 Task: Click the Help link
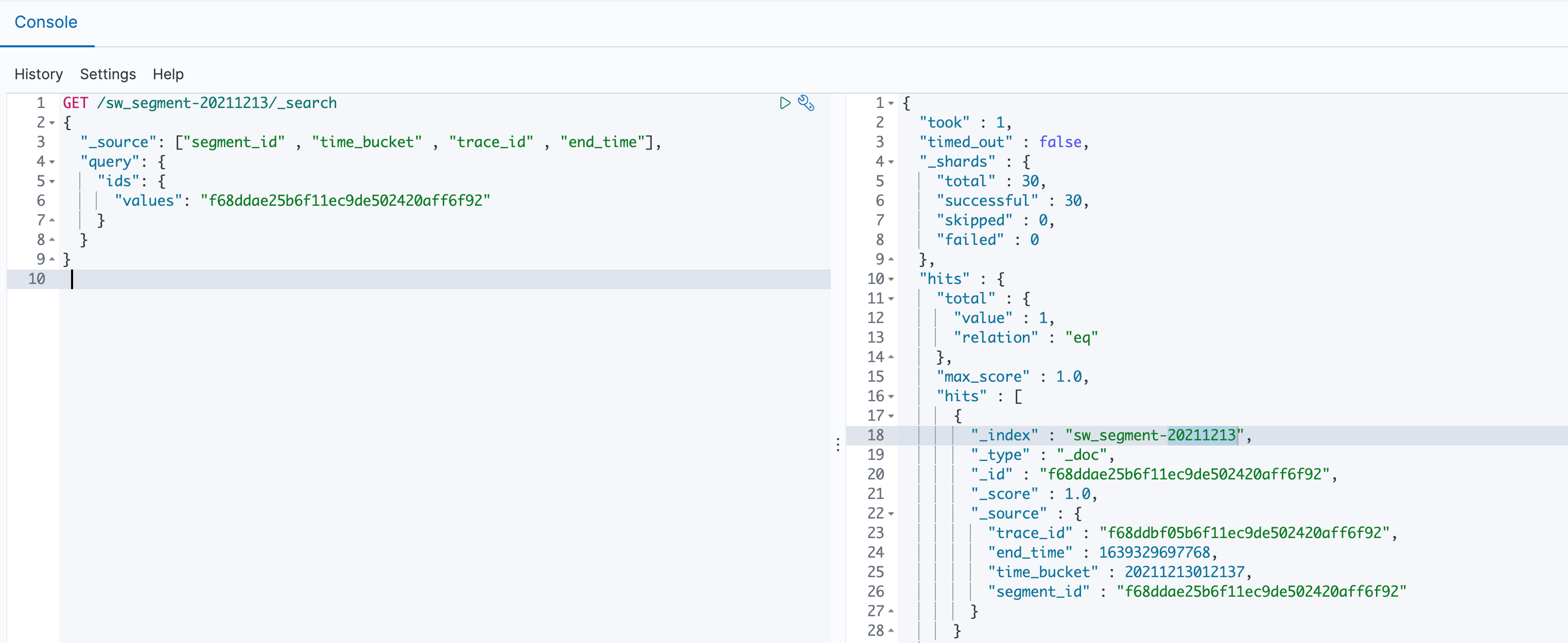[x=168, y=74]
